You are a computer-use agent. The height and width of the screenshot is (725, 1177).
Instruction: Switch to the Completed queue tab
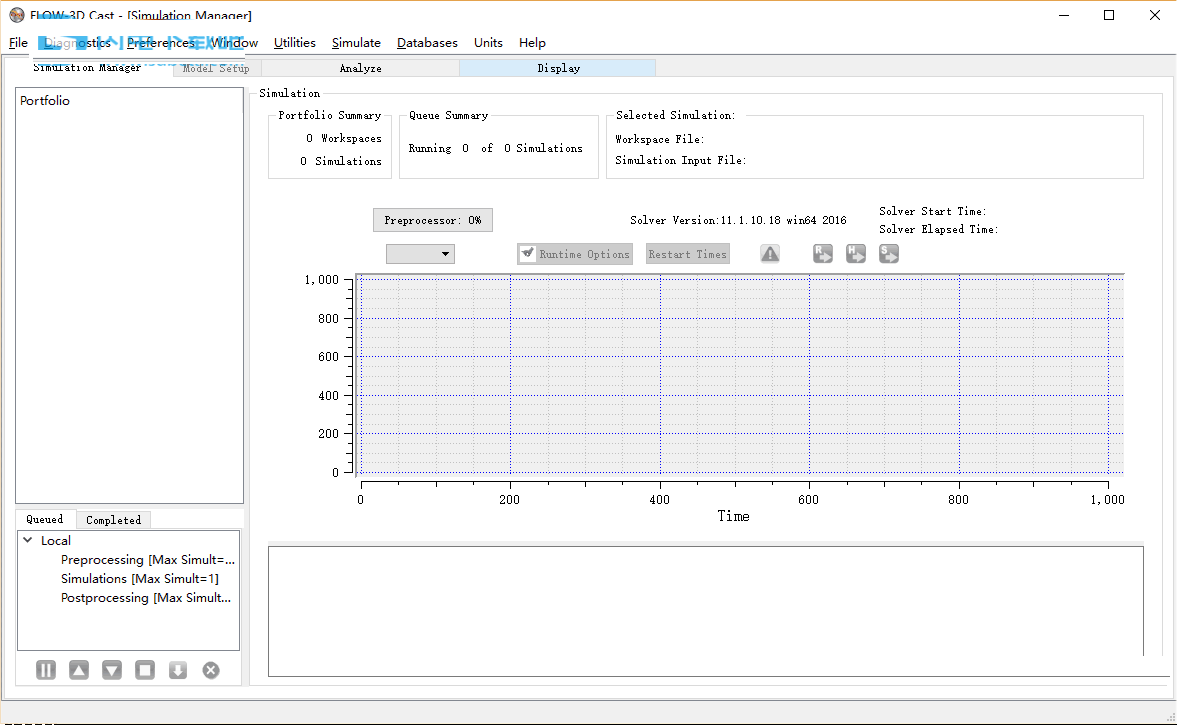(x=113, y=520)
